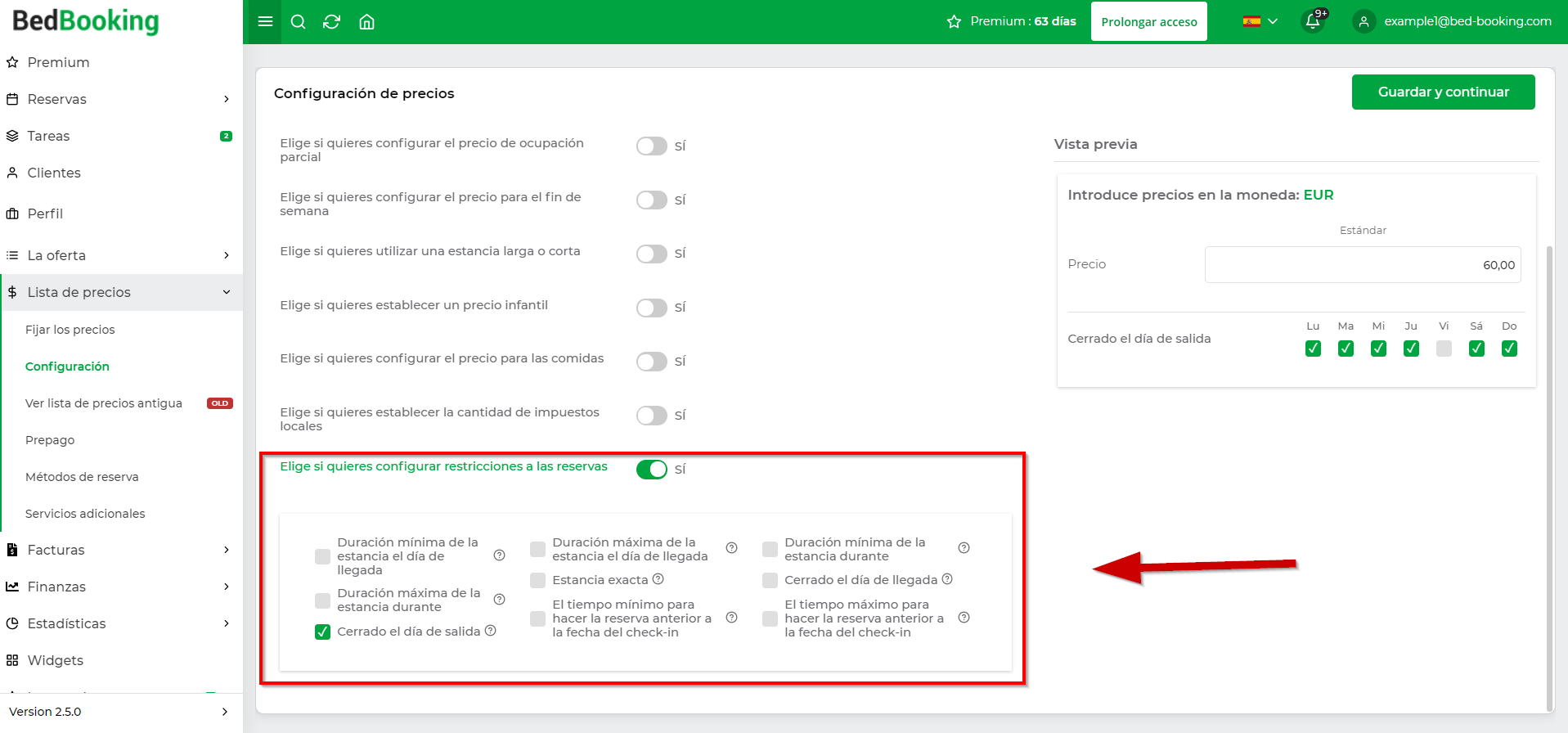This screenshot has height=733, width=1568.
Task: Expand Version 2.5.0 chevron
Action: (225, 712)
